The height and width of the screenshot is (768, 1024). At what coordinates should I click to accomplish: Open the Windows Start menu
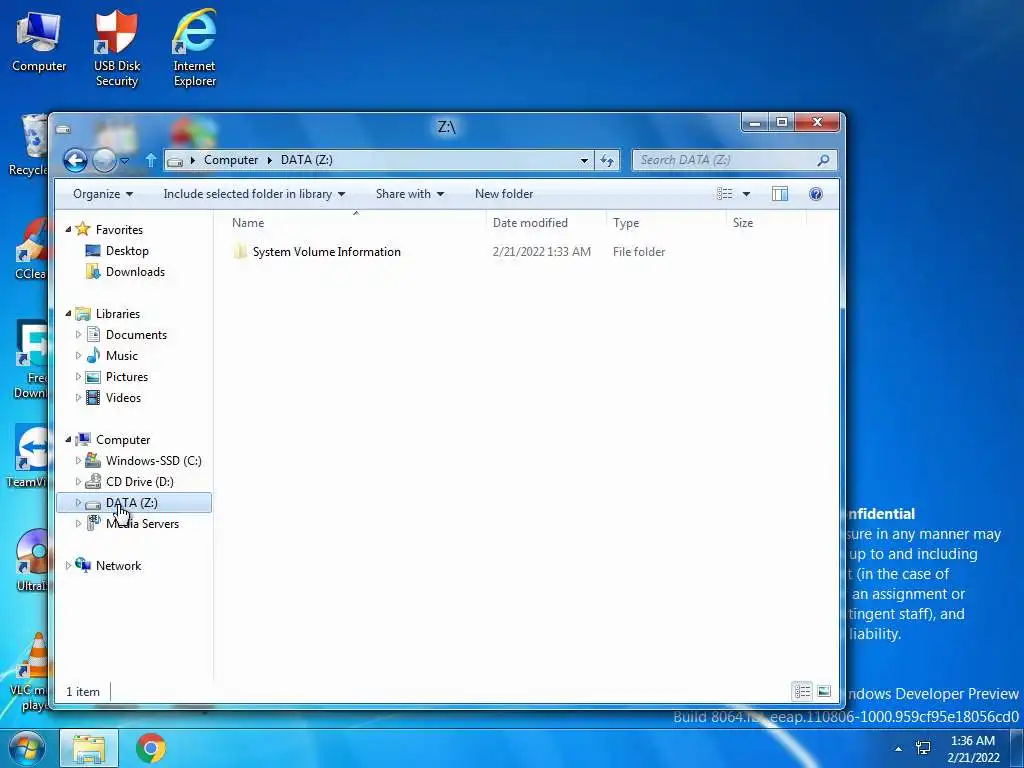coord(27,748)
